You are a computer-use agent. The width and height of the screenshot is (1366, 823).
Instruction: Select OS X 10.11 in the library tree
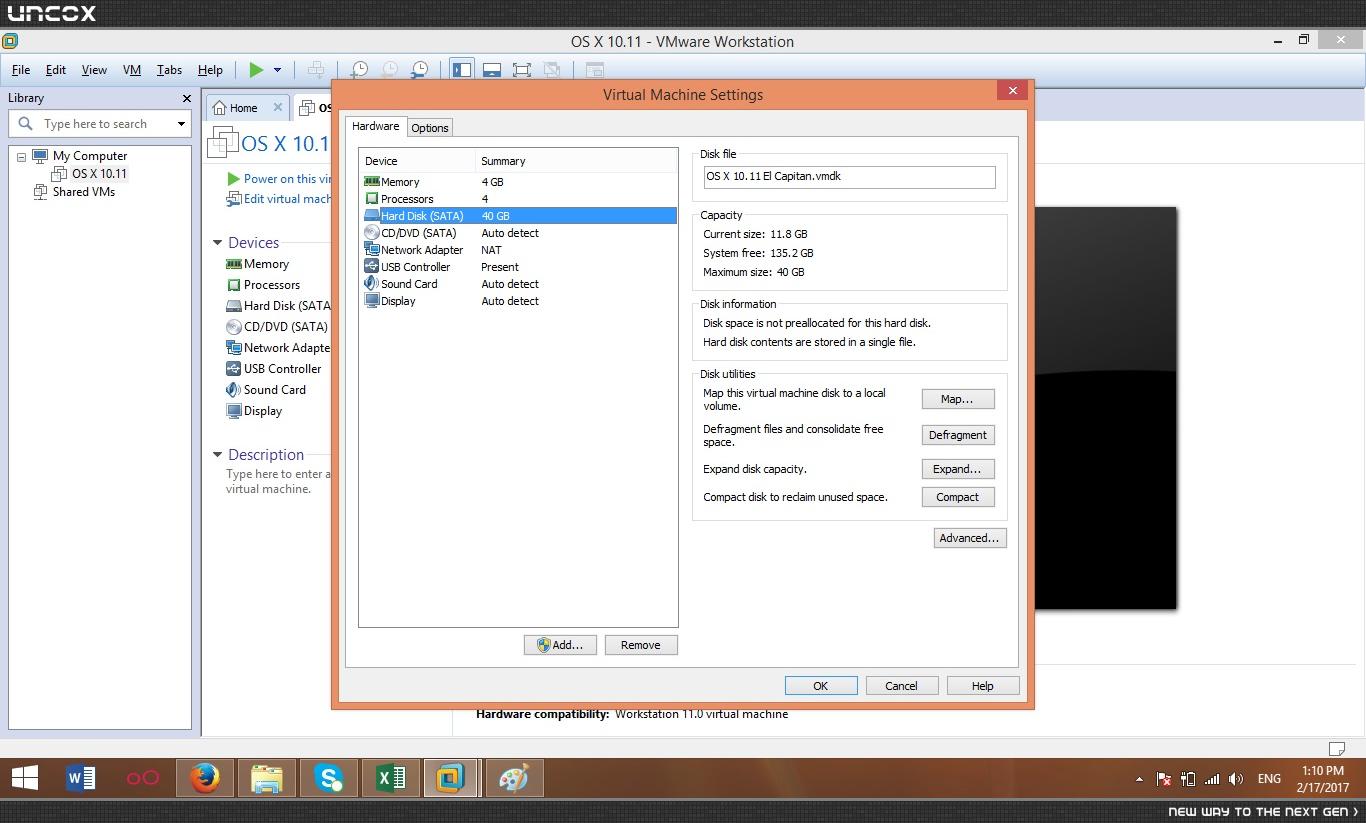(x=99, y=174)
